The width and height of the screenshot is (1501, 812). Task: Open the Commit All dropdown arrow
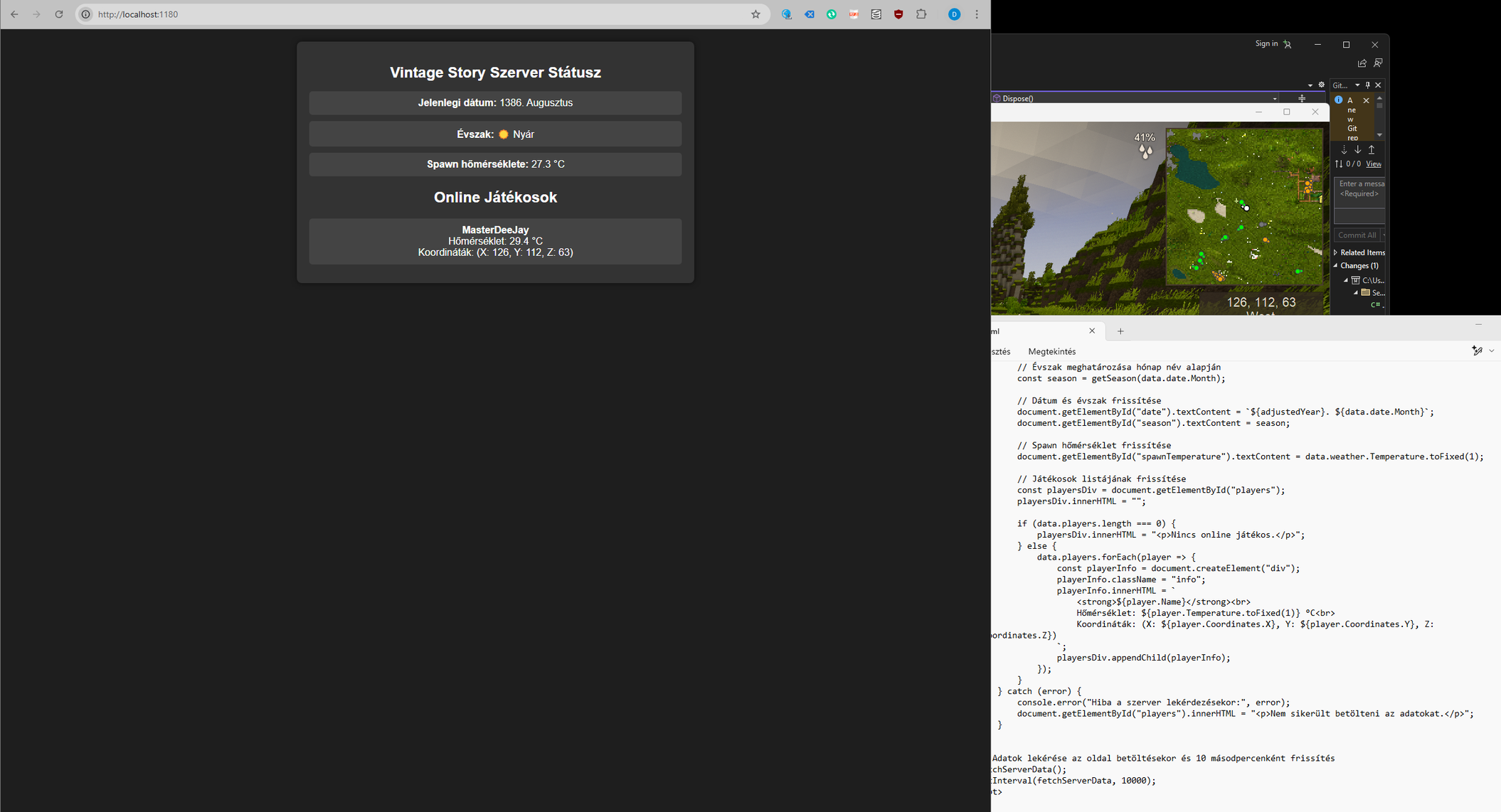click(x=1383, y=235)
